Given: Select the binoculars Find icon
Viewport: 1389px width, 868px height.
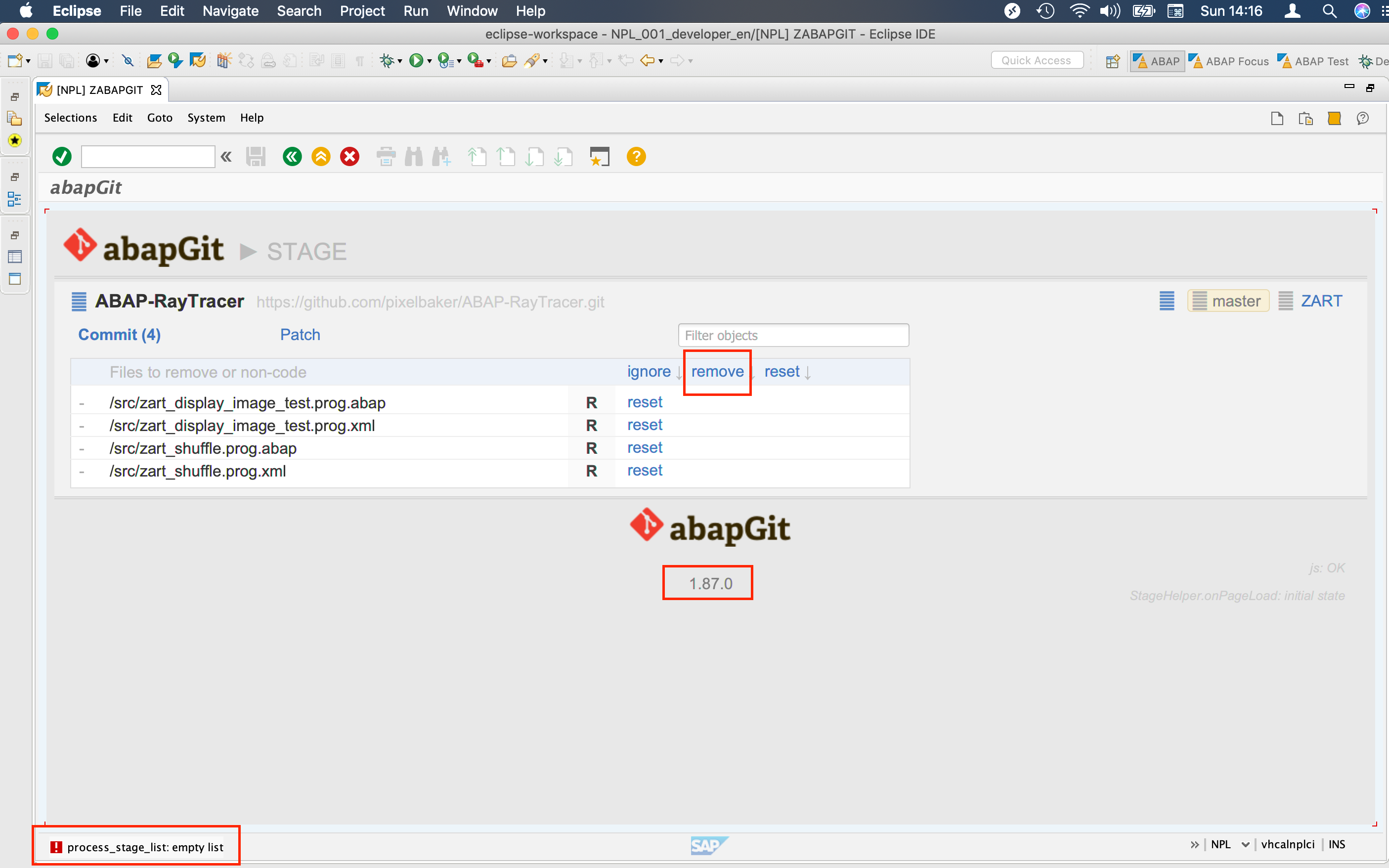Looking at the screenshot, I should coord(414,156).
